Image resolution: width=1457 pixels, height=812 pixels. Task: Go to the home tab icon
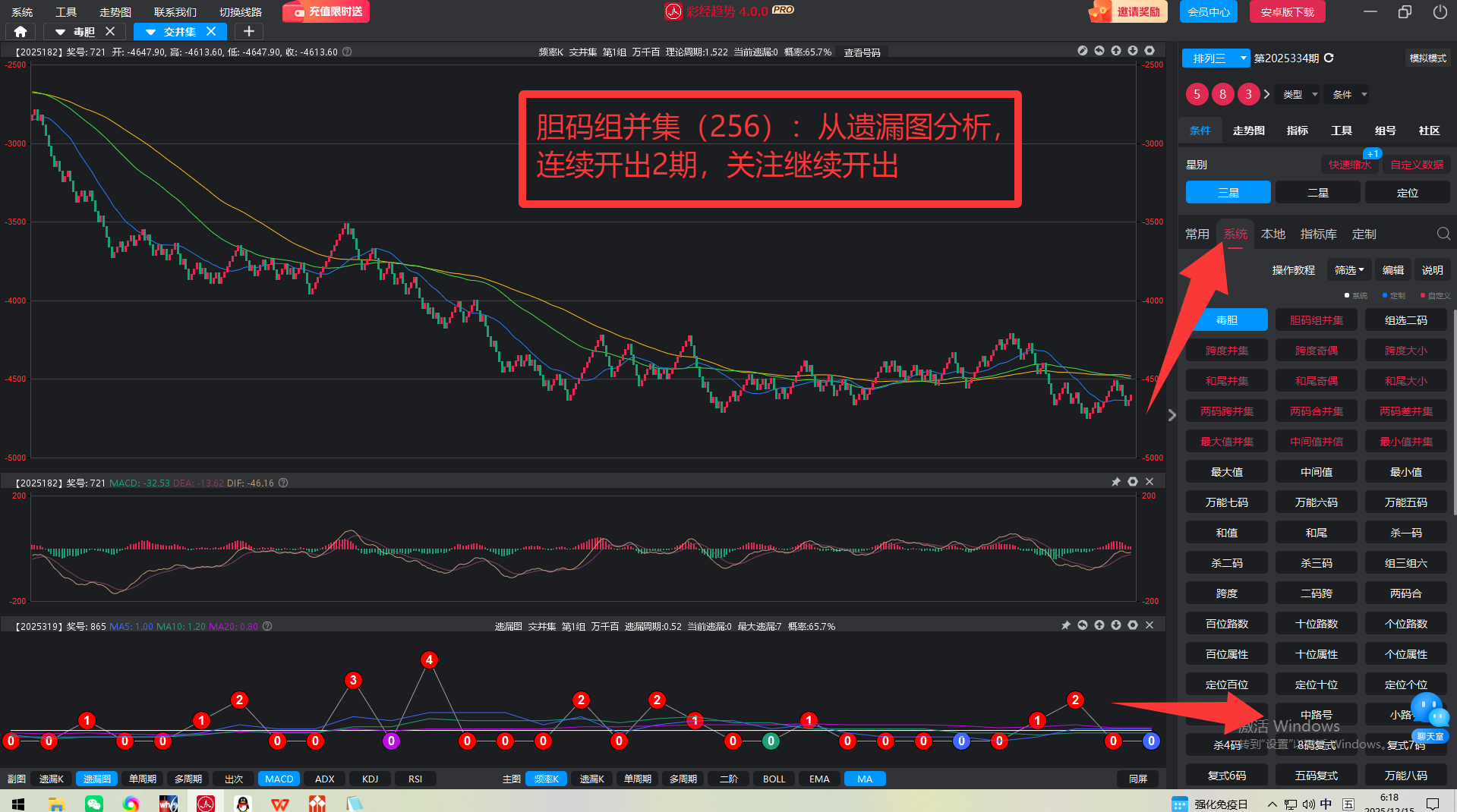point(20,31)
